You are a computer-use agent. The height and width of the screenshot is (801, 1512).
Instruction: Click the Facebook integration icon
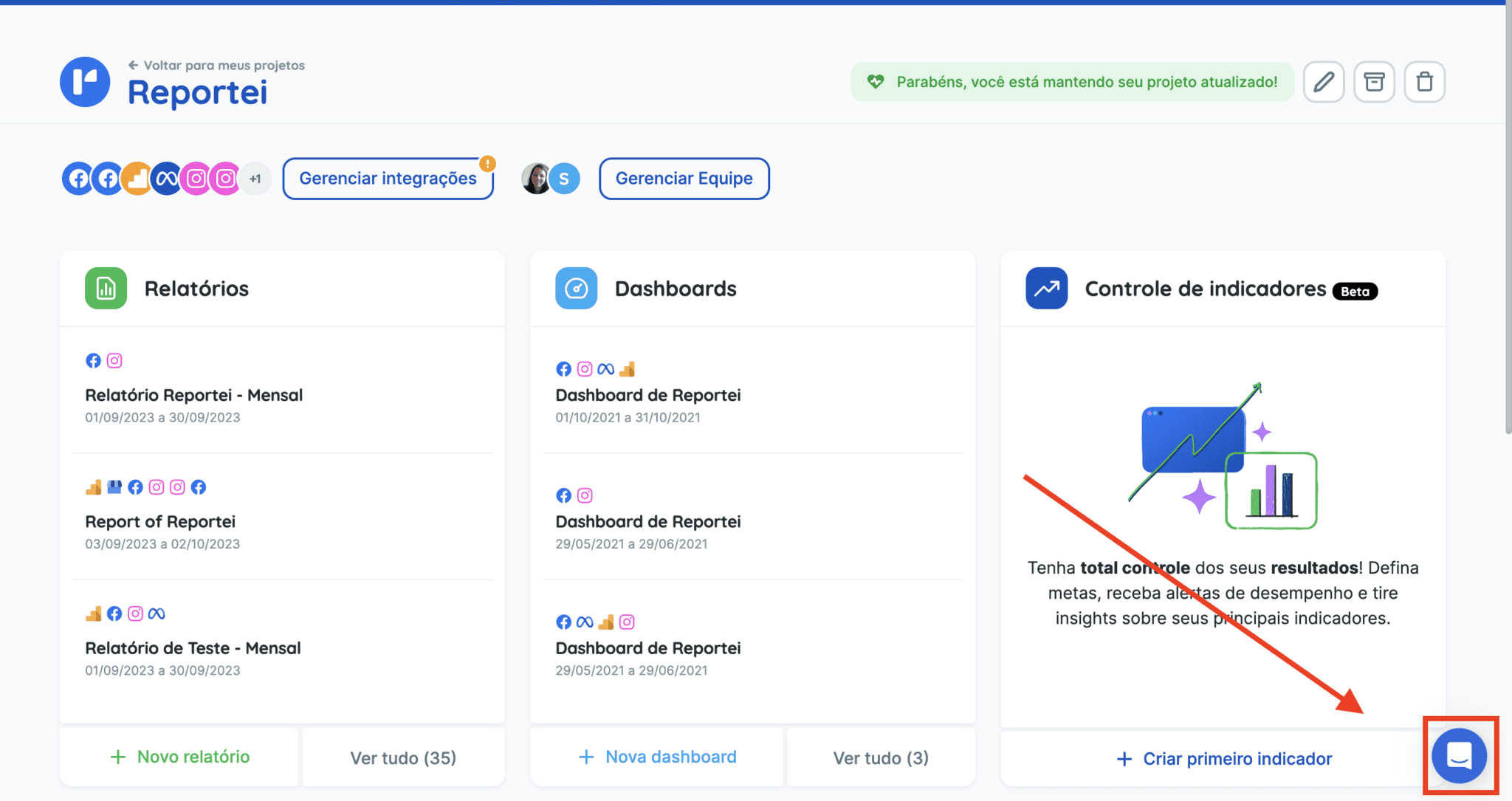tap(78, 178)
